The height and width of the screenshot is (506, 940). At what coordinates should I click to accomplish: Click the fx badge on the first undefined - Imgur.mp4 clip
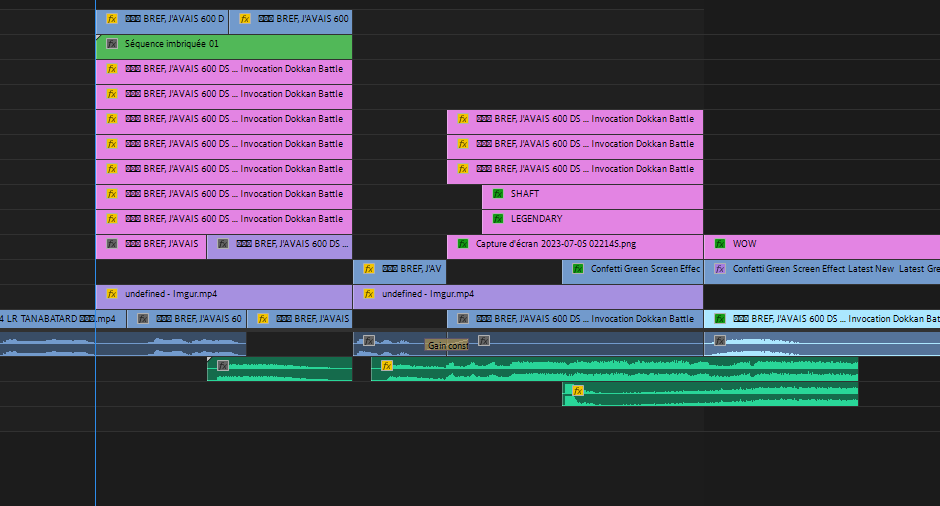point(112,294)
